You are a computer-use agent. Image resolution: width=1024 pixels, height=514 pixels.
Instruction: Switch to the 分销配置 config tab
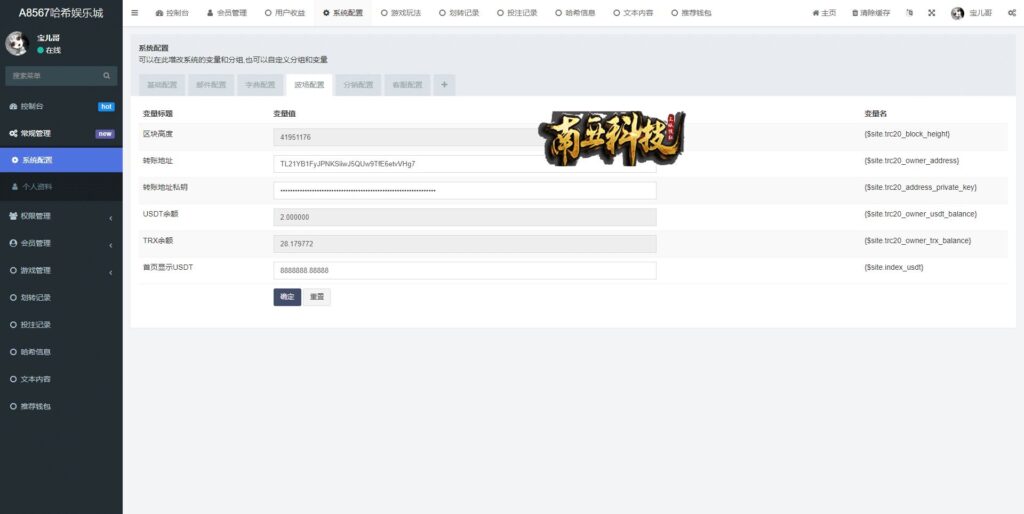point(358,85)
